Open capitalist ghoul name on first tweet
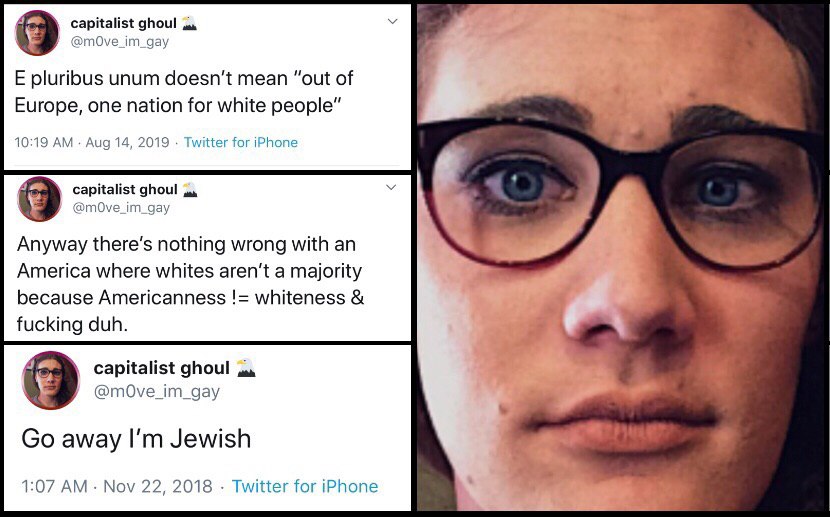This screenshot has width=830, height=517. click(123, 23)
